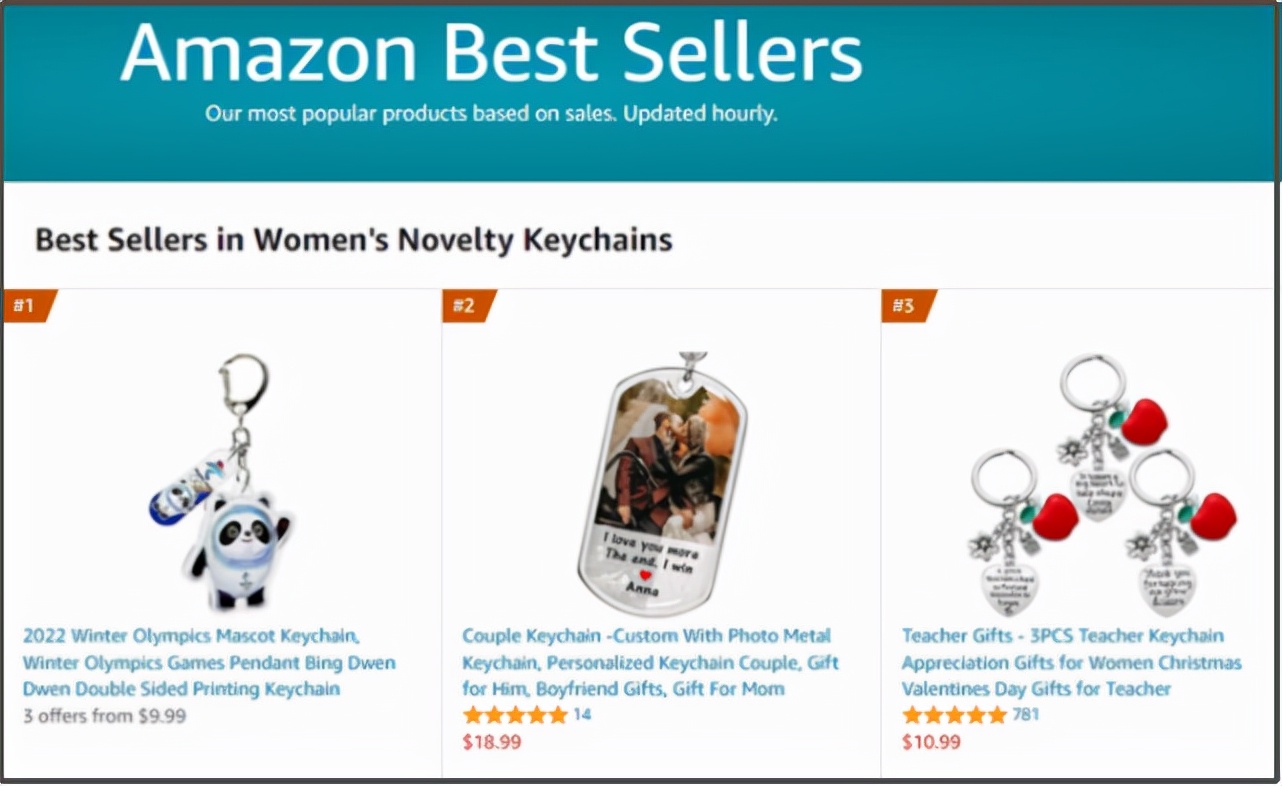Open the Couple Keychain Custom With Photo title link
The image size is (1282, 786).
pos(650,662)
